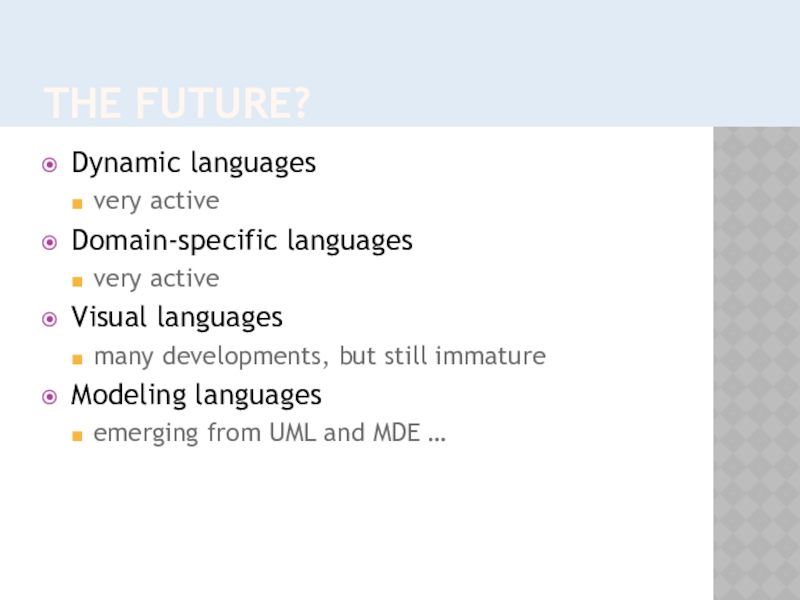Click the orange square bullet under Domain-specific languages
Image resolution: width=800 pixels, height=600 pixels.
point(77,280)
